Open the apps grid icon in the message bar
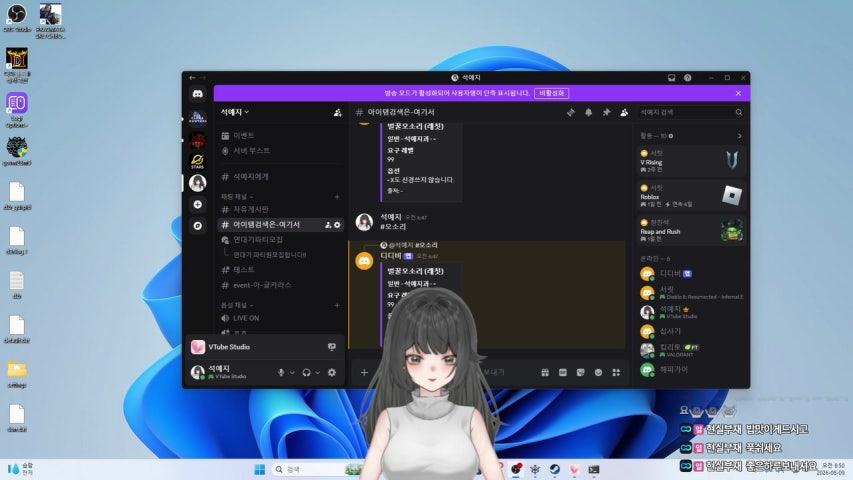Viewport: 853px width, 480px height. point(616,373)
